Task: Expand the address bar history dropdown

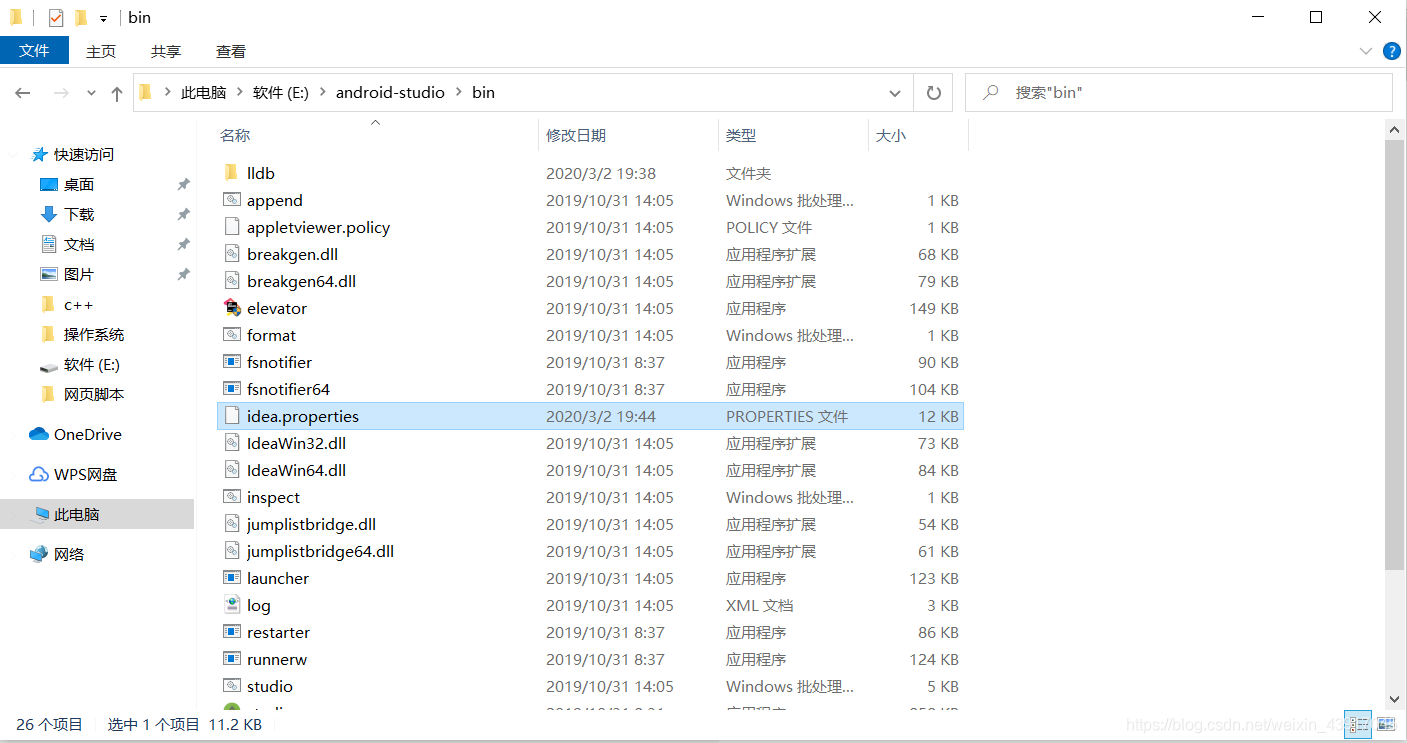Action: pos(895,93)
